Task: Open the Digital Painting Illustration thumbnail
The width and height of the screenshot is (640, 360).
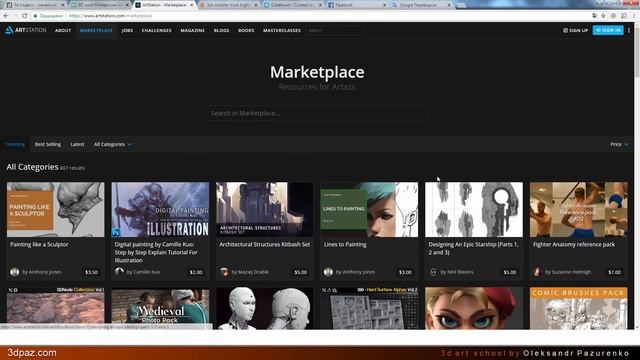Action: (x=160, y=209)
